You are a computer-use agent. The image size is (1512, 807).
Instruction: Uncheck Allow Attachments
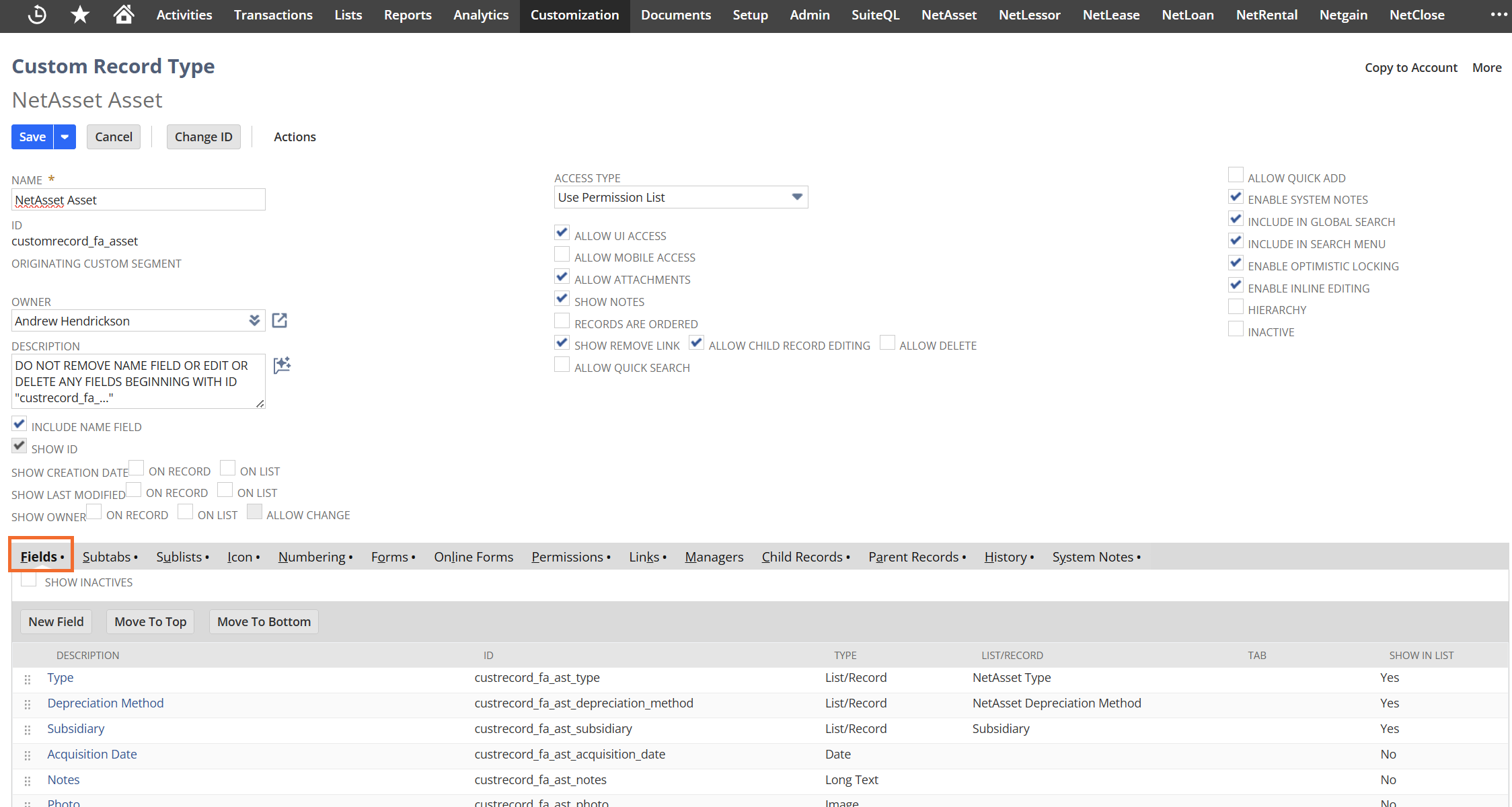(x=562, y=277)
